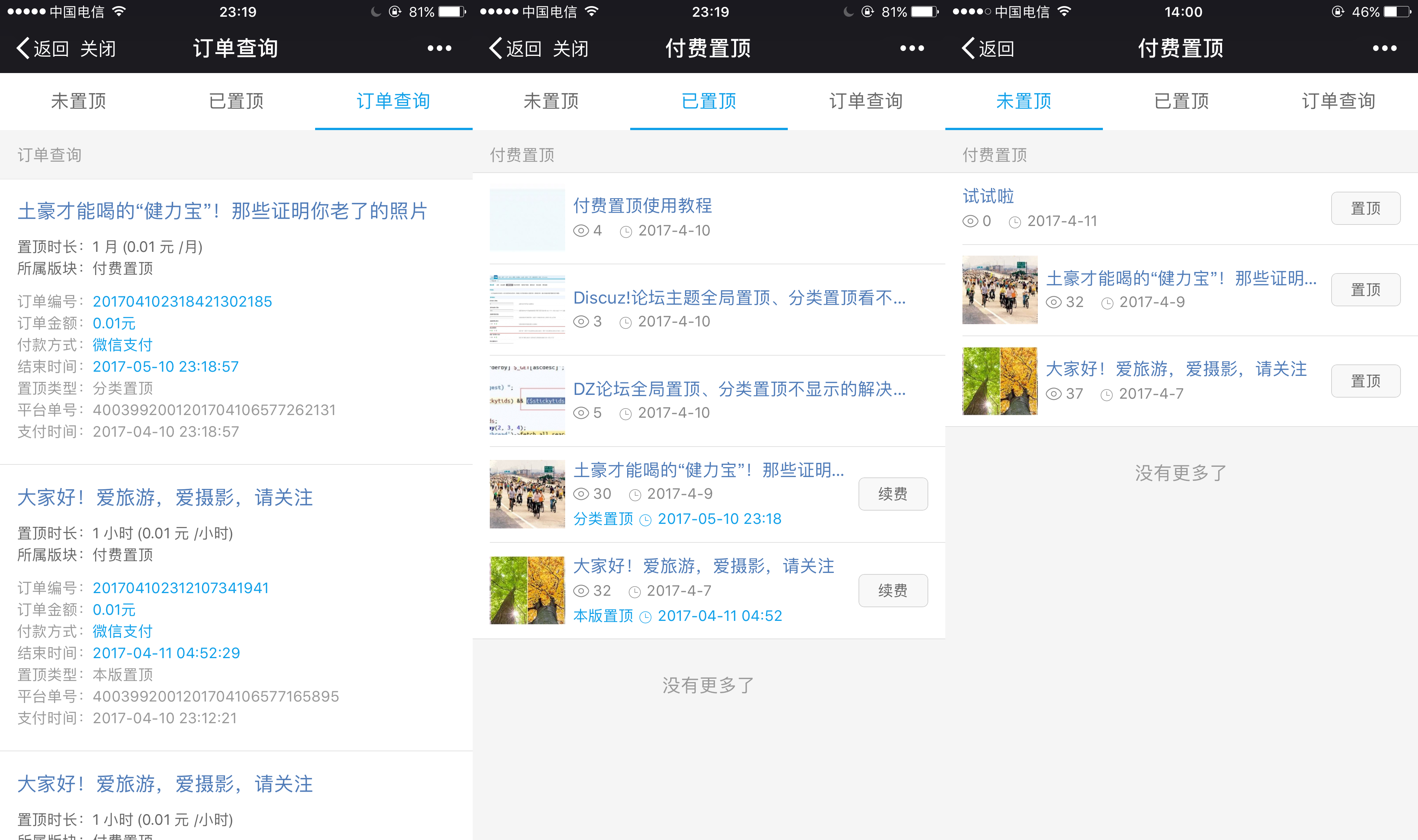Image resolution: width=1418 pixels, height=840 pixels.
Task: Open 土豪才能喝的“健力宝” post in 已置顶 list
Action: 709,470
